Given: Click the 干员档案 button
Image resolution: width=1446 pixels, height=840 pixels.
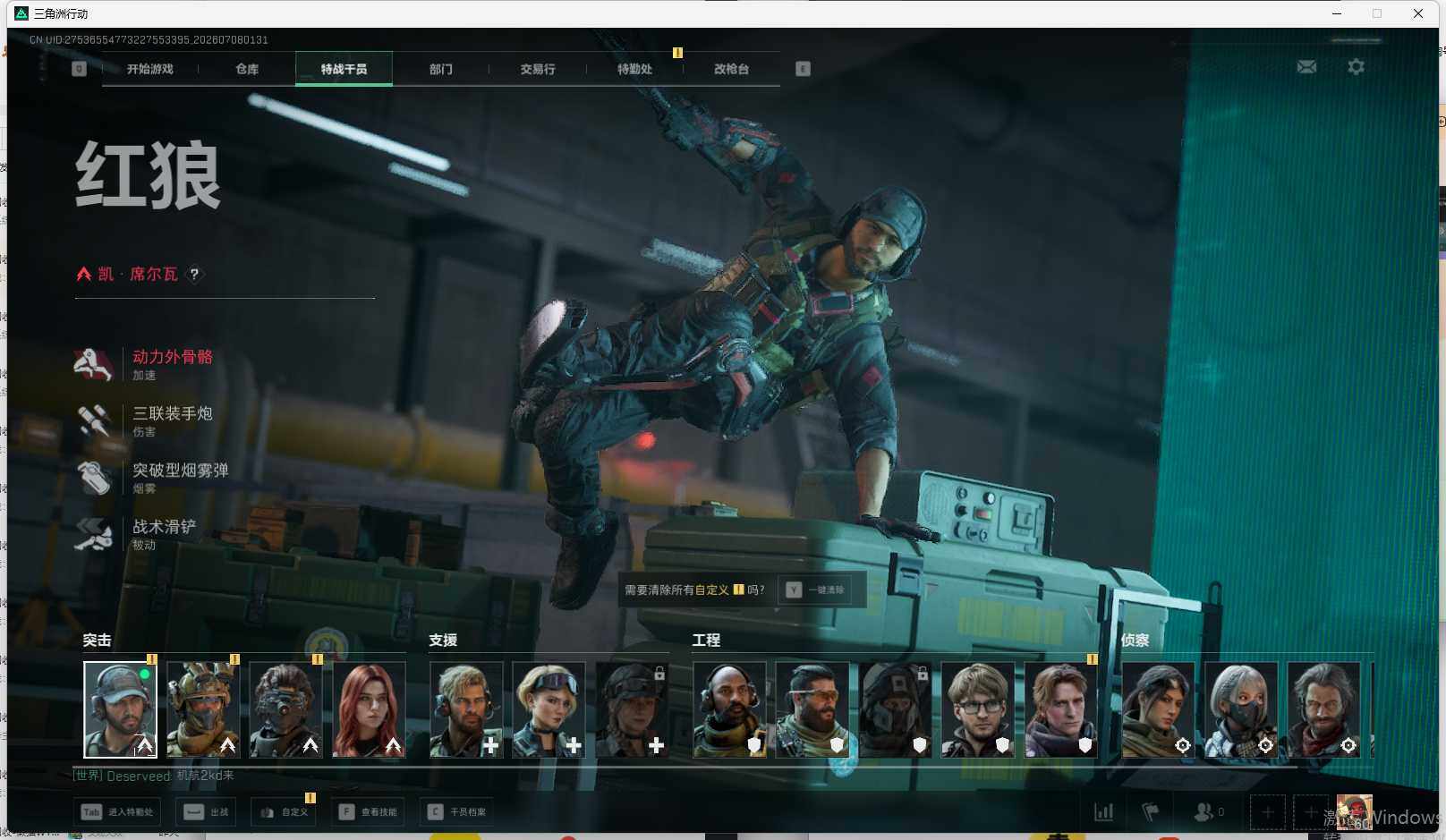Looking at the screenshot, I should pyautogui.click(x=456, y=812).
